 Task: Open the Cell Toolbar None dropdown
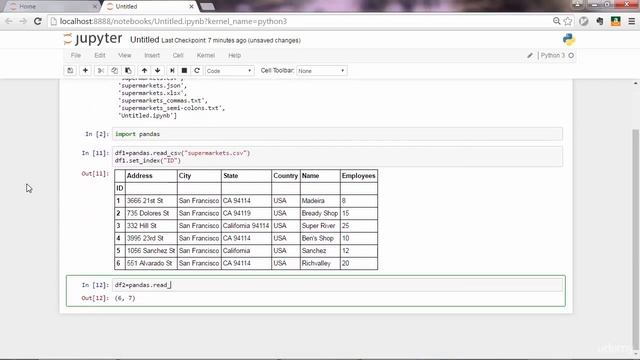coord(321,71)
